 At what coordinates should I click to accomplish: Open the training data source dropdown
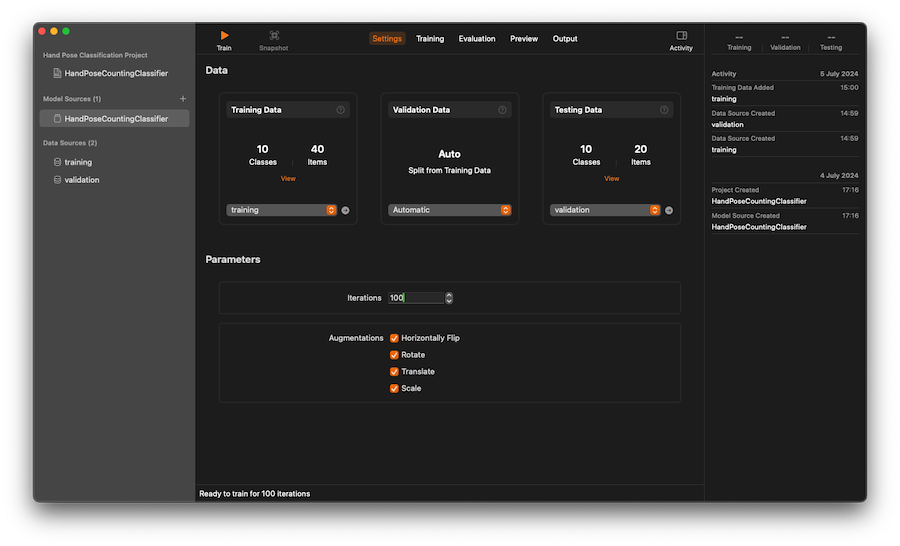tap(281, 210)
